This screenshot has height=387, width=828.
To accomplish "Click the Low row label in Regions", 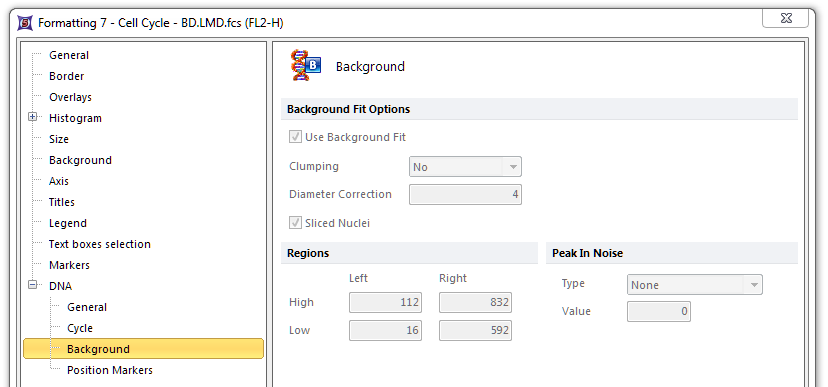I will pos(299,331).
